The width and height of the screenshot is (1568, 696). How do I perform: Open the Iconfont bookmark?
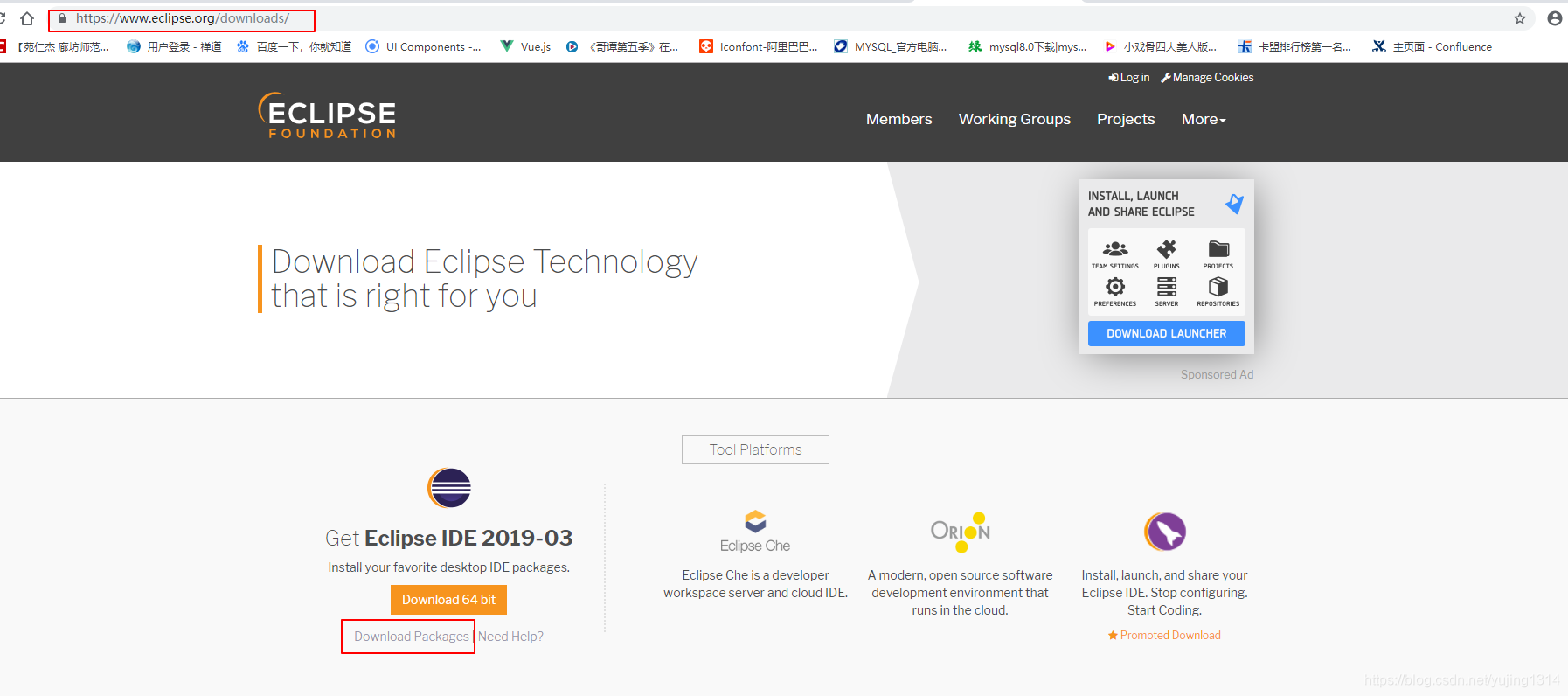tap(759, 47)
